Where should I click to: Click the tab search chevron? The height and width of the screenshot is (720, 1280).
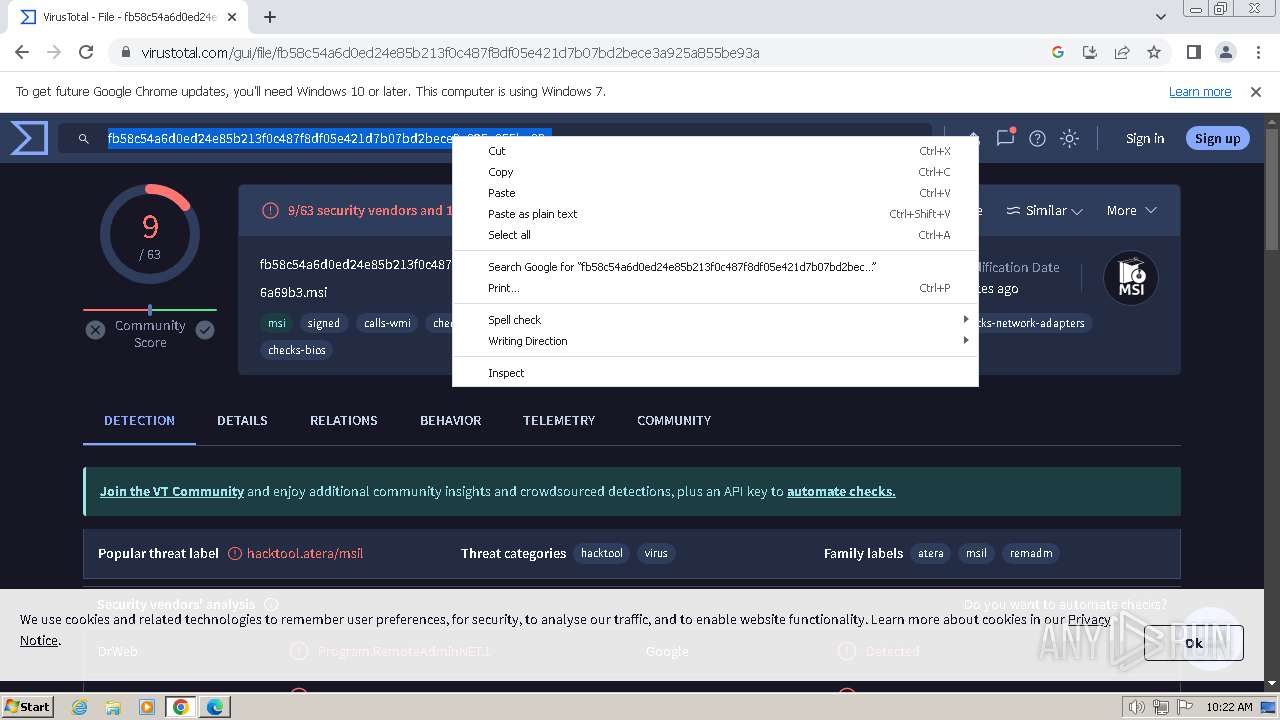click(1161, 17)
